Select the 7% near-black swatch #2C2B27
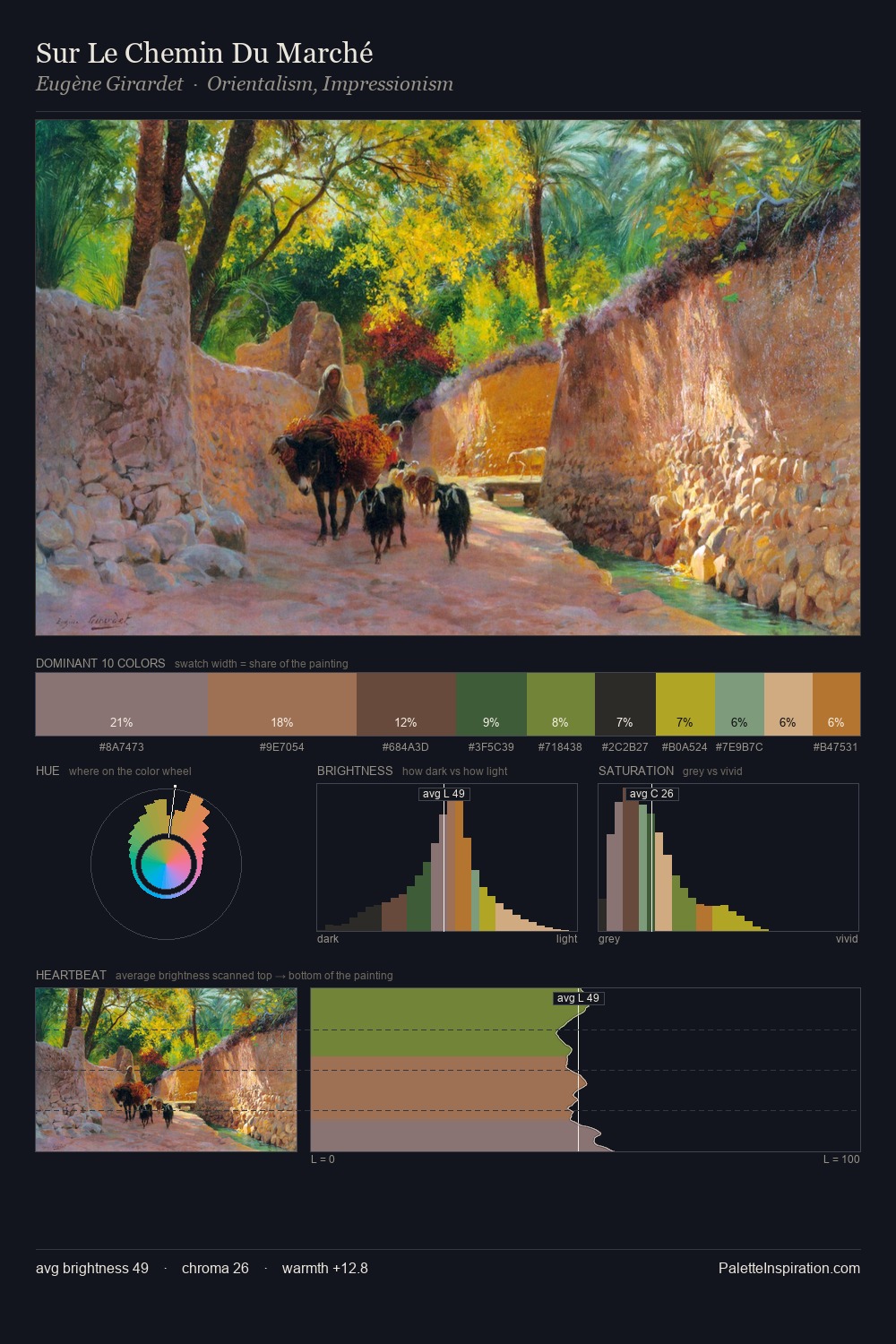This screenshot has height=1344, width=896. click(625, 703)
